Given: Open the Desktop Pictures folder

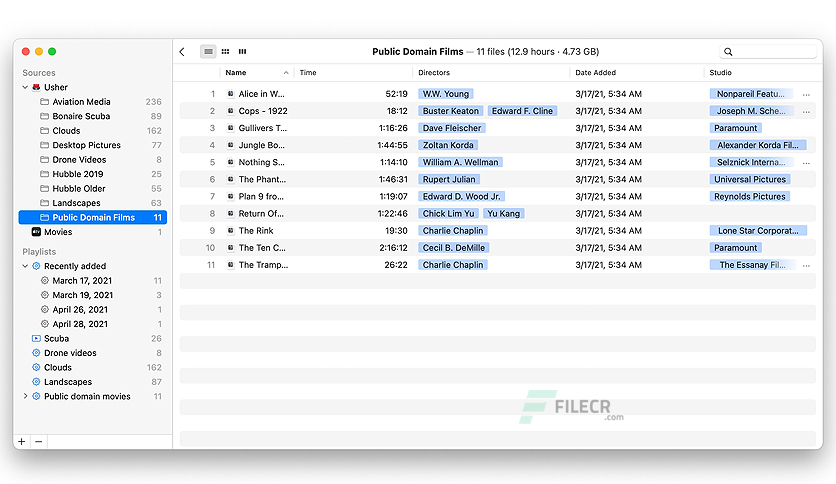Looking at the screenshot, I should 93,145.
